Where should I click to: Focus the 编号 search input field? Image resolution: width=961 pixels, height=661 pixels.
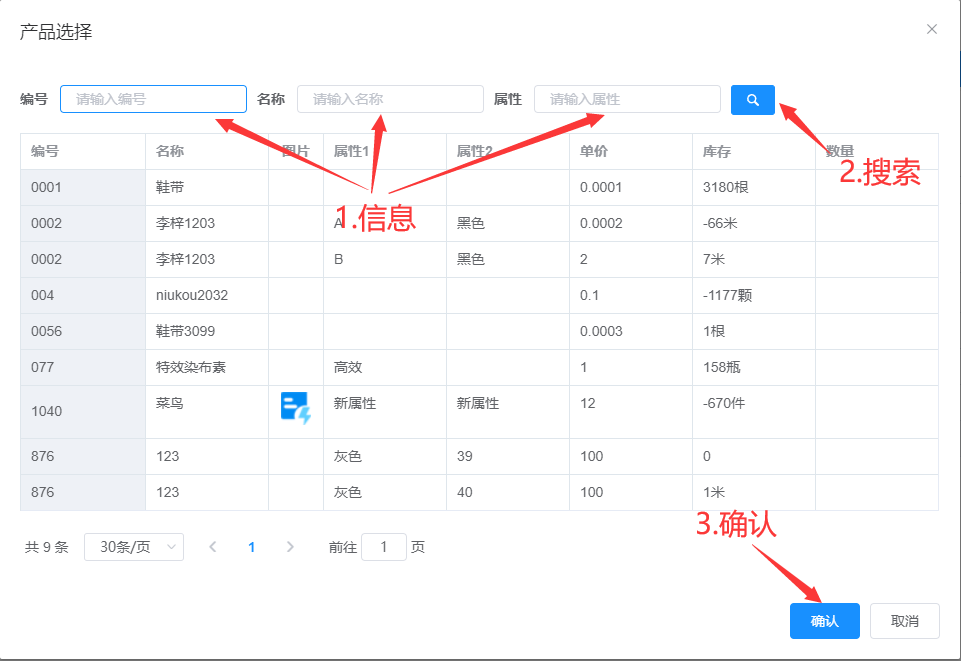click(x=153, y=99)
